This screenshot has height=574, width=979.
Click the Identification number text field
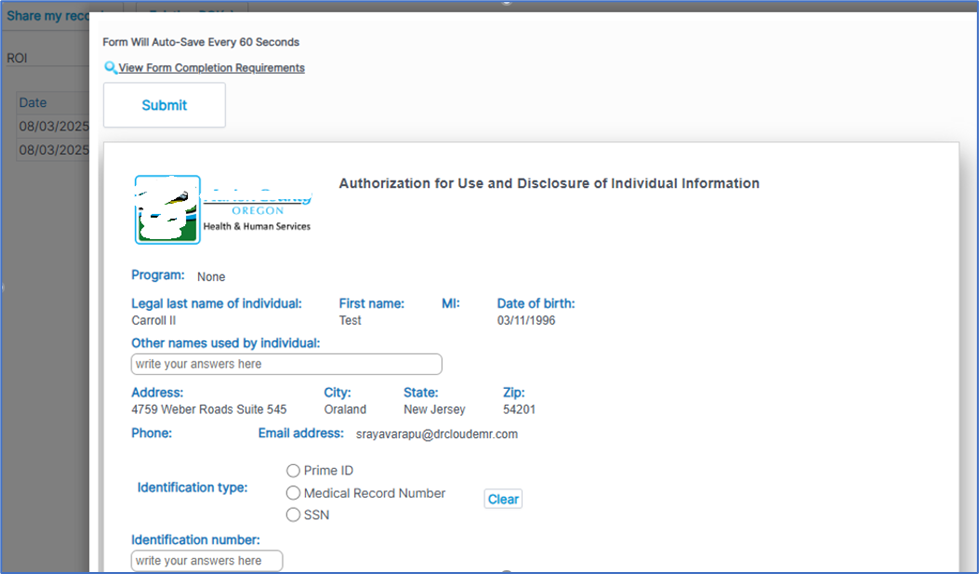point(207,561)
